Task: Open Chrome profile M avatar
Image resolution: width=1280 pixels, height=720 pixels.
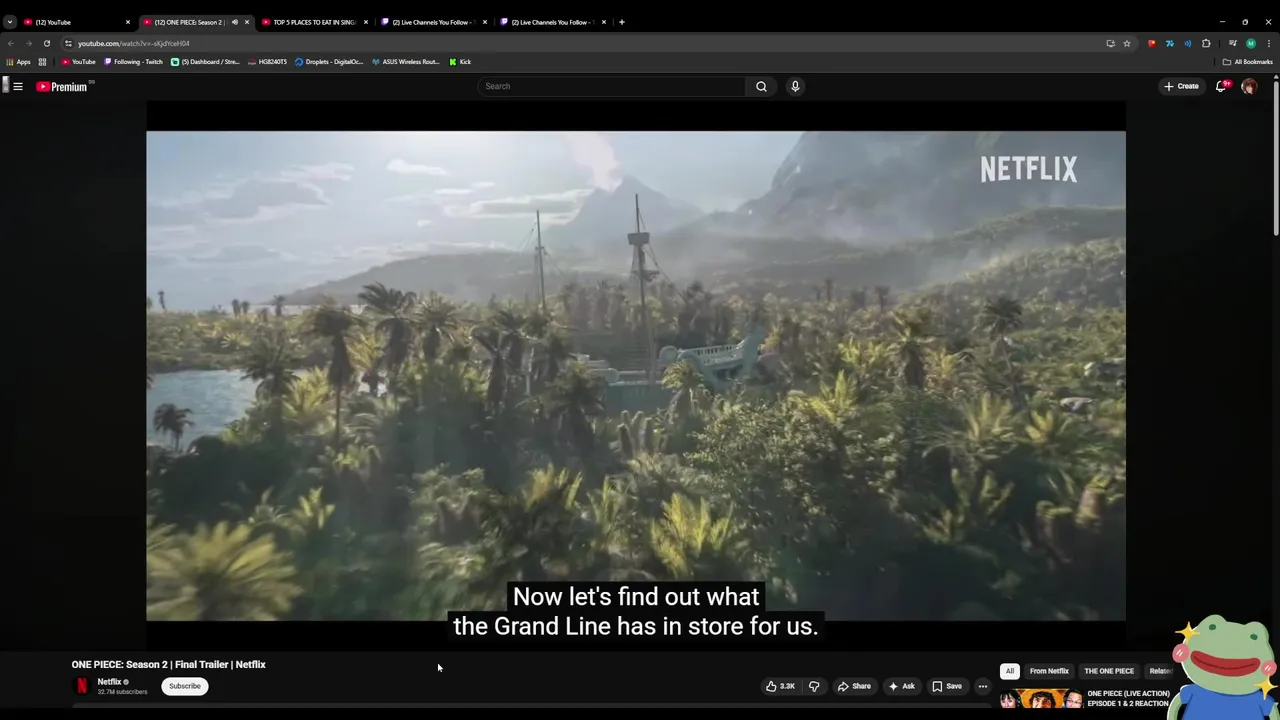Action: pos(1250,43)
